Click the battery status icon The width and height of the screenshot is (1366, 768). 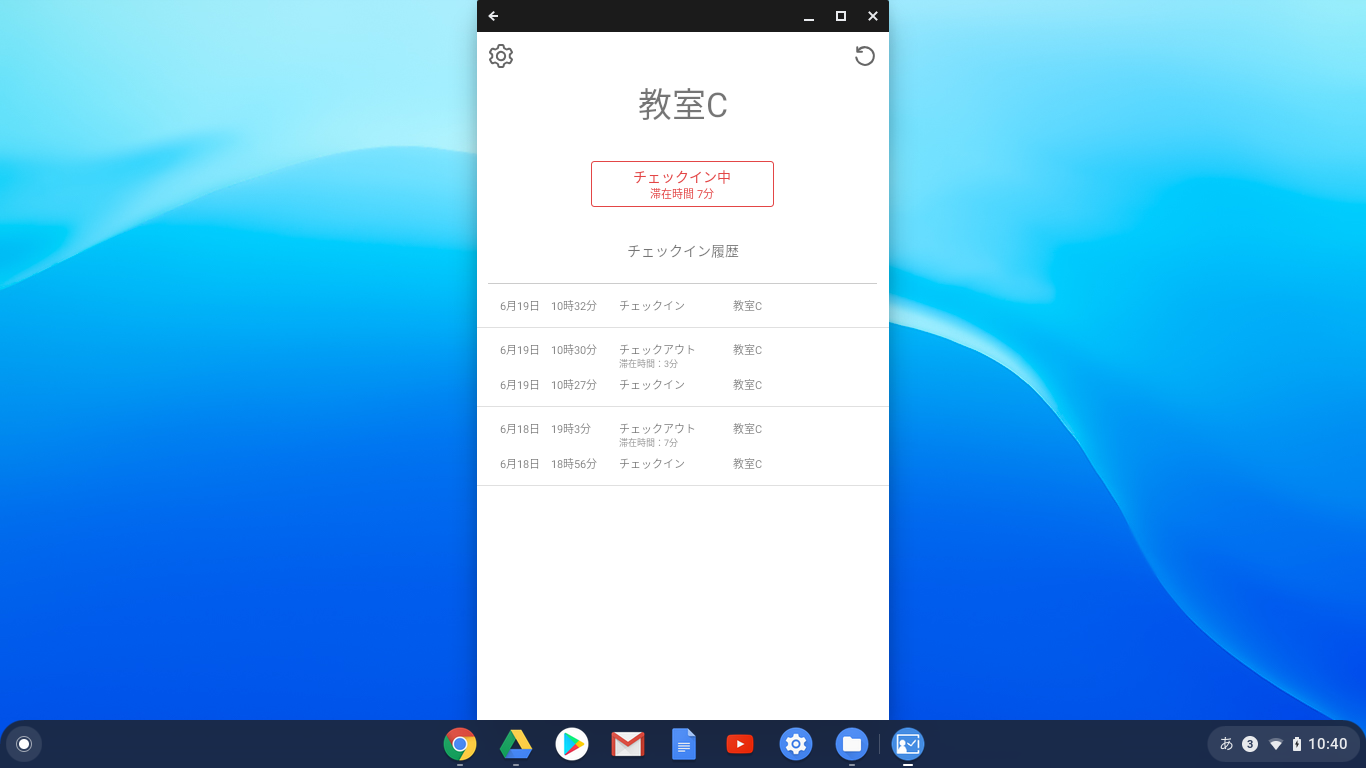pos(1297,744)
